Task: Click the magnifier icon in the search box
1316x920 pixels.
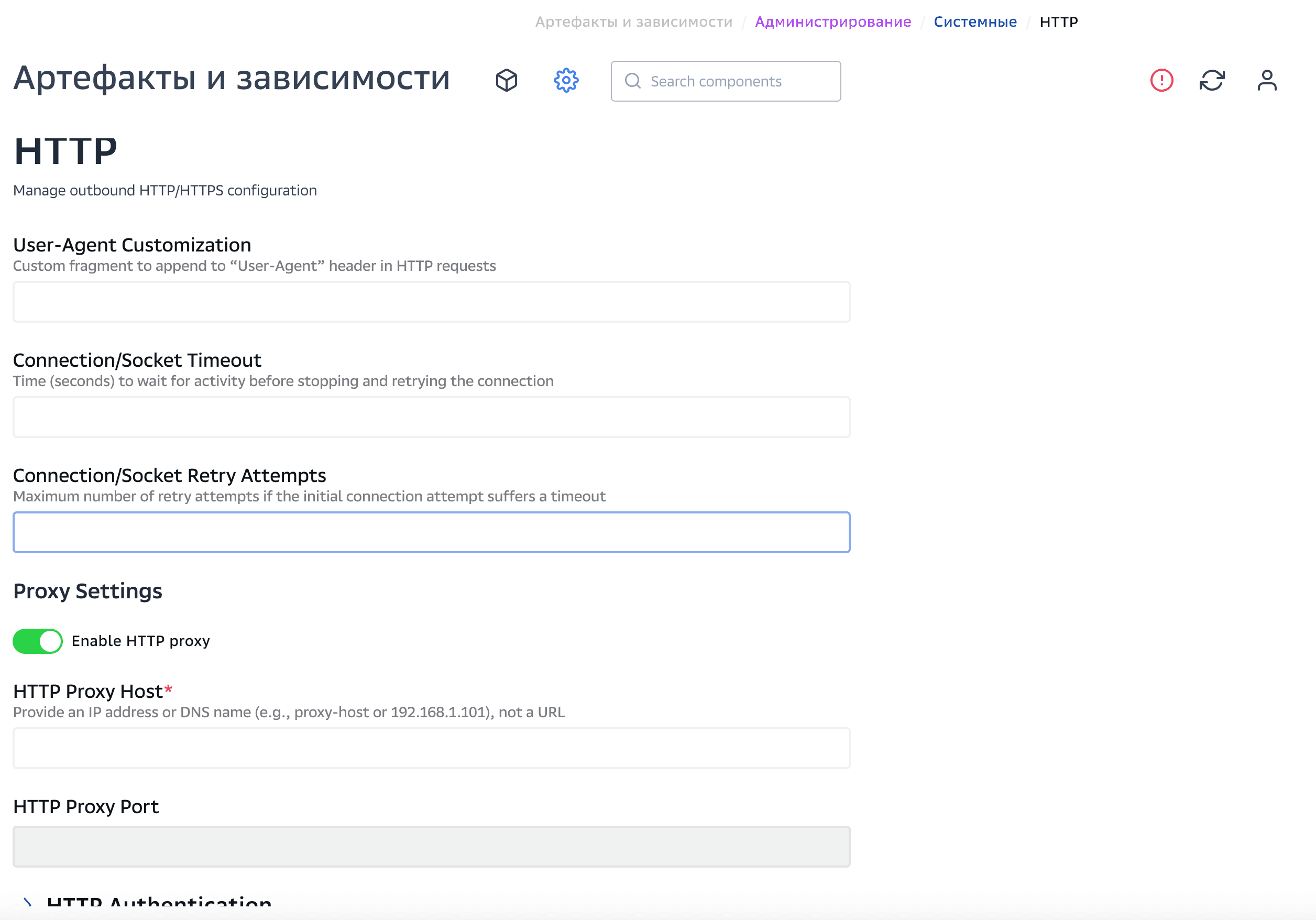Action: 633,81
